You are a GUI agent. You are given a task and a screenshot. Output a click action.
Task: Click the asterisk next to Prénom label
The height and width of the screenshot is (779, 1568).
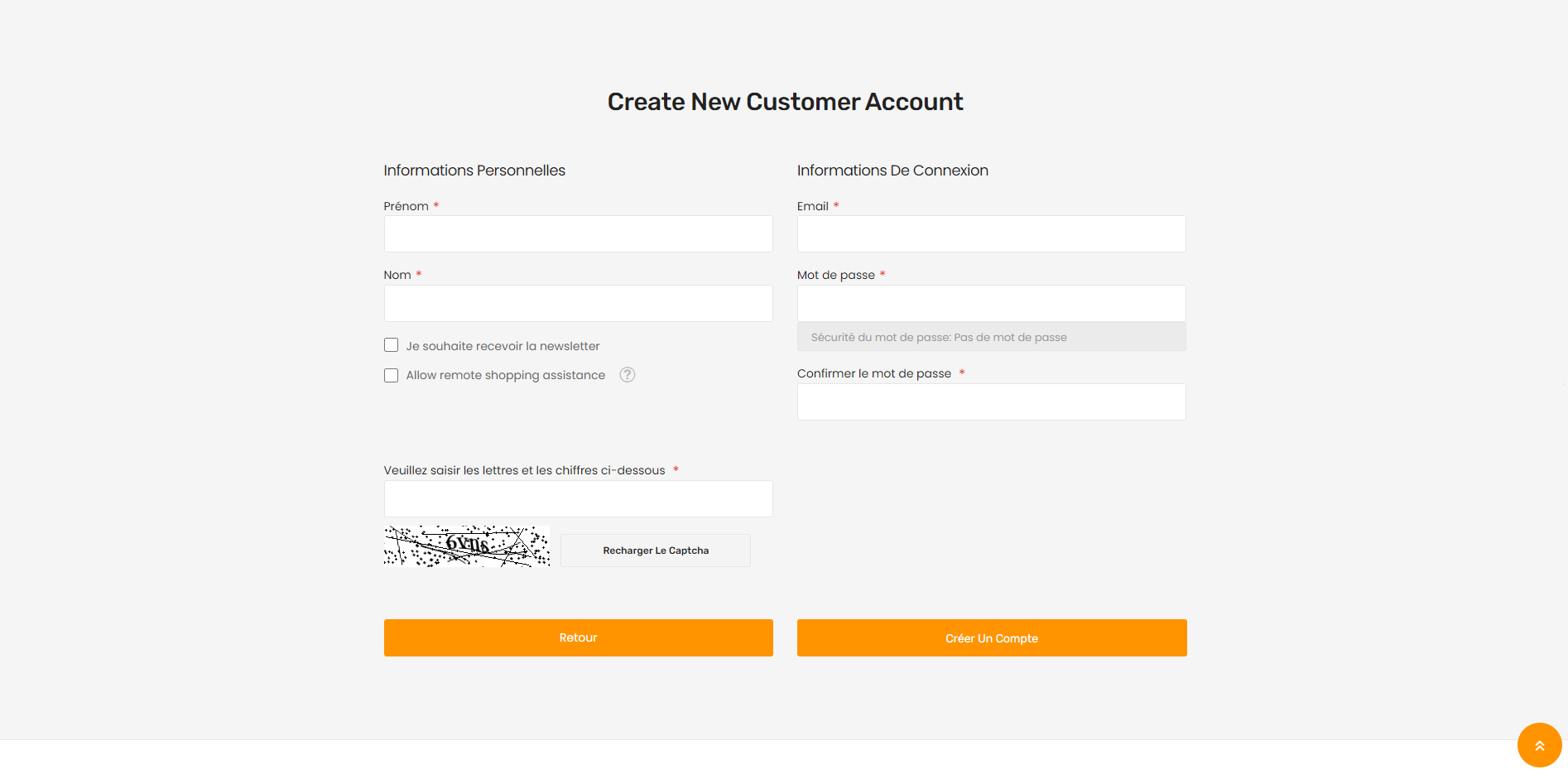(436, 204)
